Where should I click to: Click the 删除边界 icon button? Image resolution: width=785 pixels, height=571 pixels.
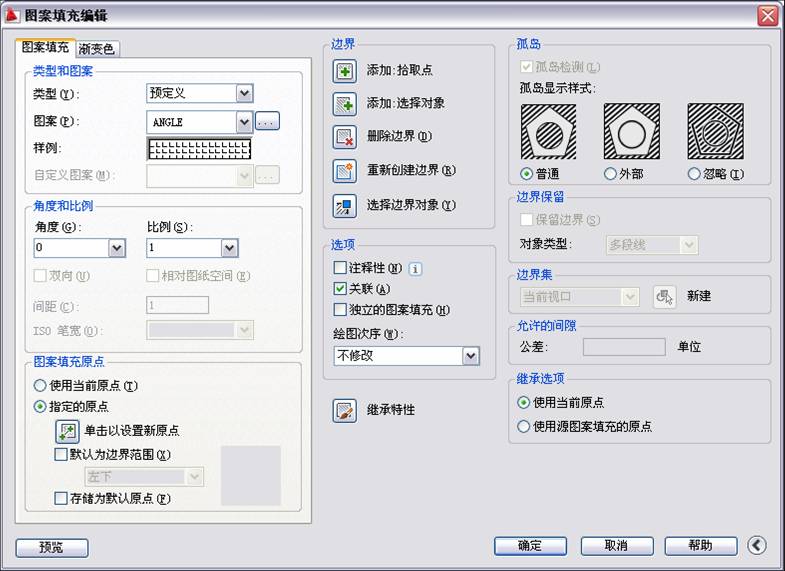pos(344,137)
